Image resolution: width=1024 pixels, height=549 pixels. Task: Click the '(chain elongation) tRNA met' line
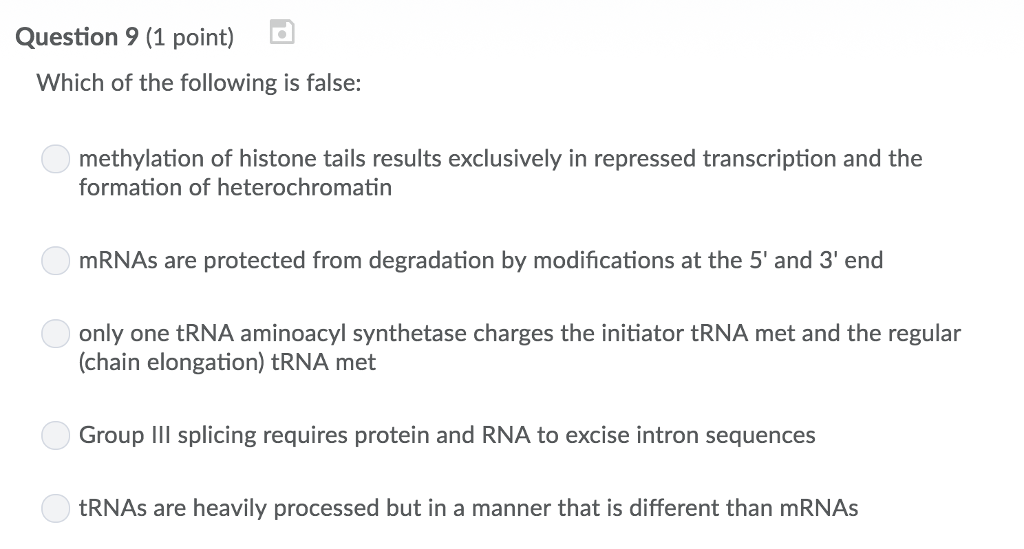[x=227, y=362]
